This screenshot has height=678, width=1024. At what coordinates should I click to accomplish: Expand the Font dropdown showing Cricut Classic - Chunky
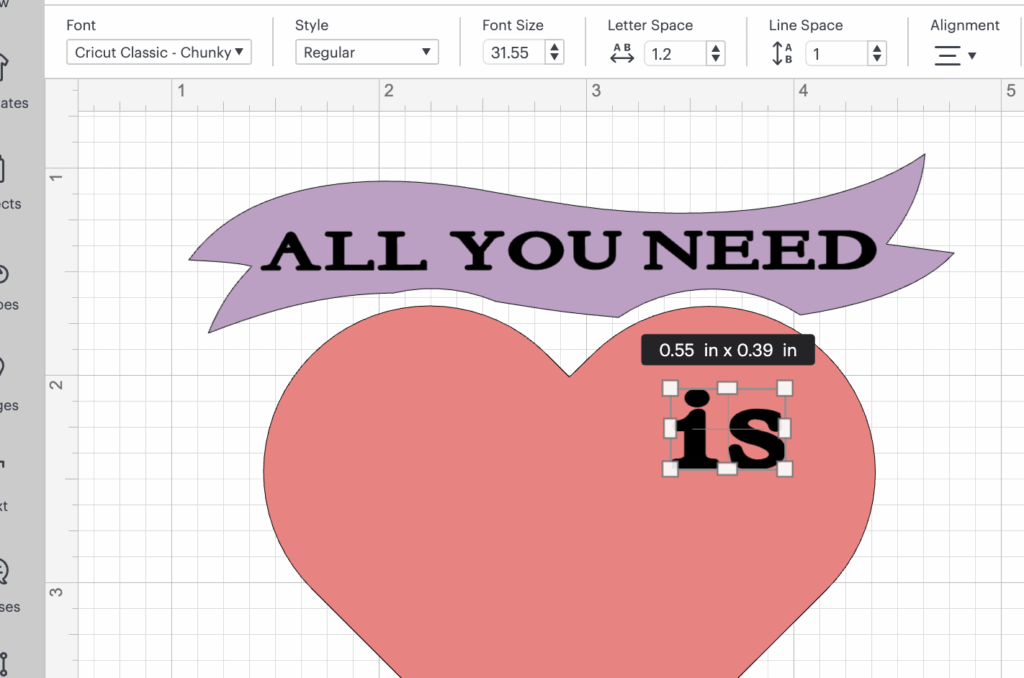click(x=159, y=53)
